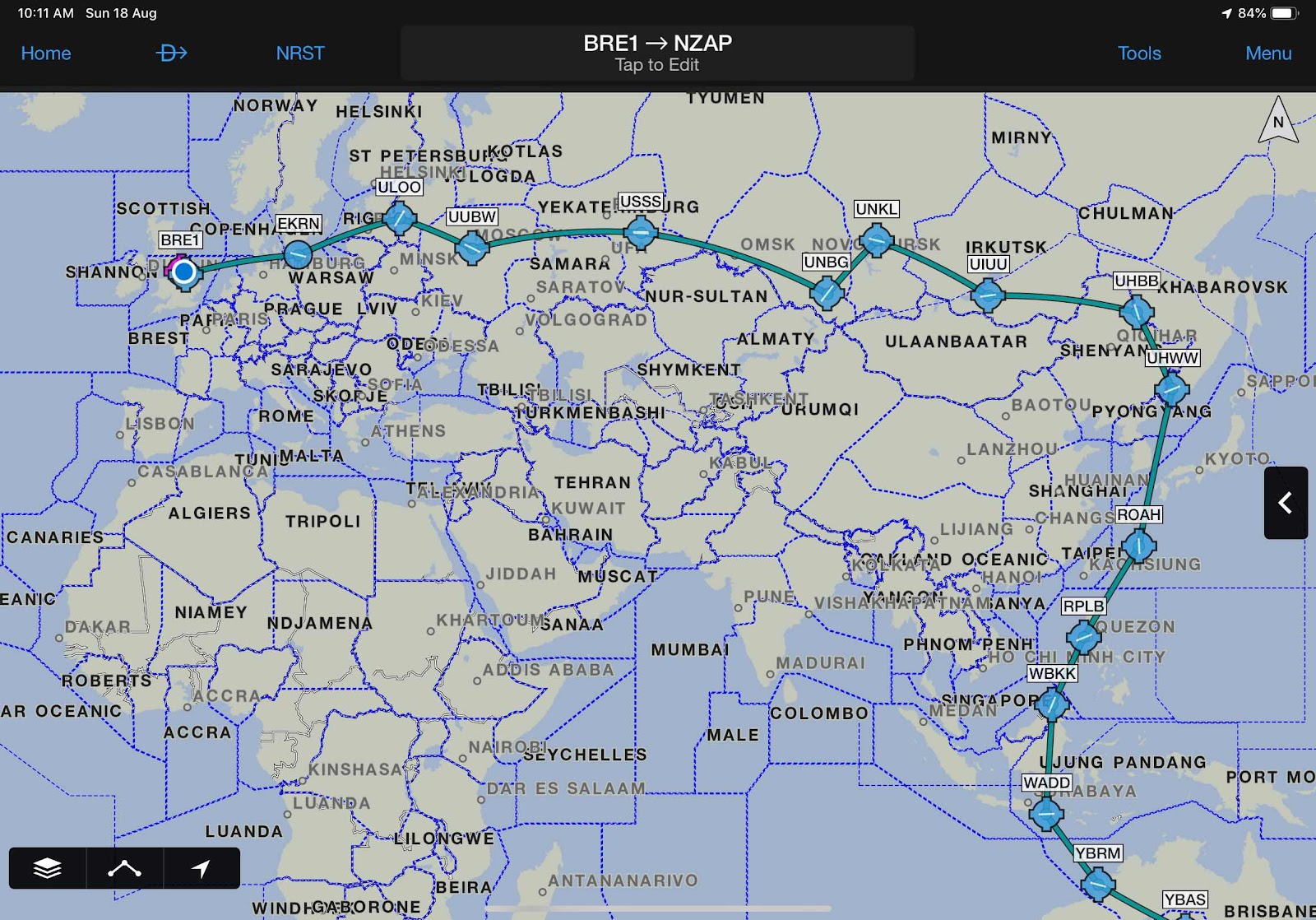This screenshot has width=1316, height=920.
Task: Open the Direct-To function icon
Action: (x=171, y=53)
